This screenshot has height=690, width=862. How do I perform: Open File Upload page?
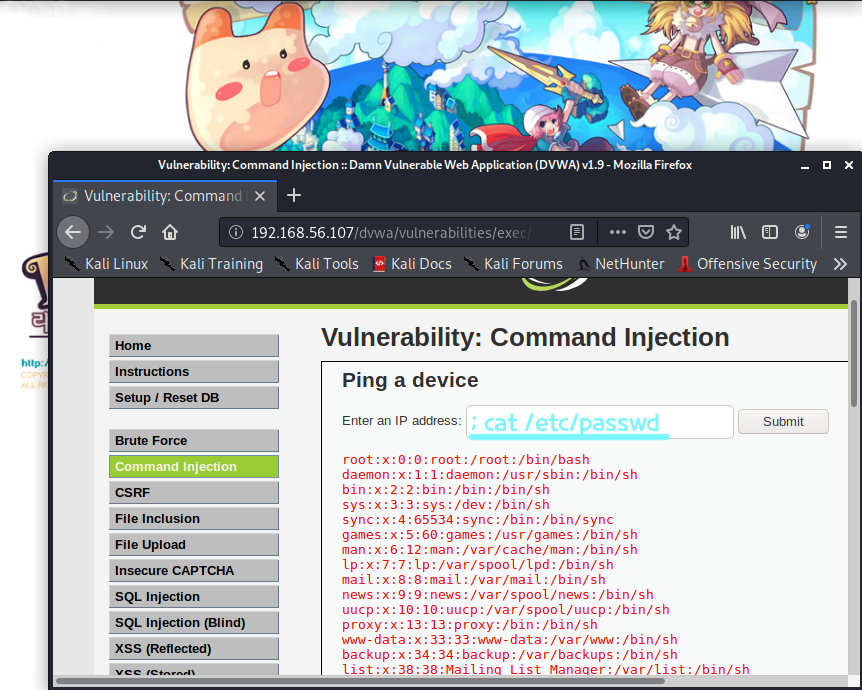194,545
